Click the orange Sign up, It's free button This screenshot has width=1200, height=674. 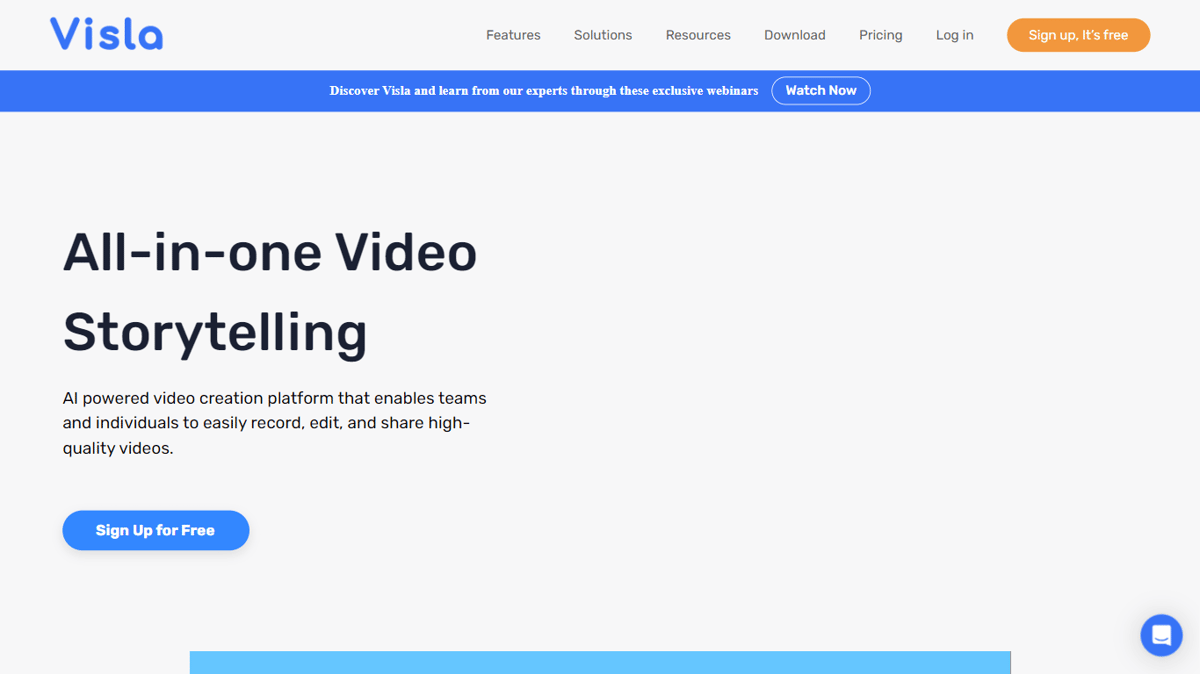pos(1078,35)
